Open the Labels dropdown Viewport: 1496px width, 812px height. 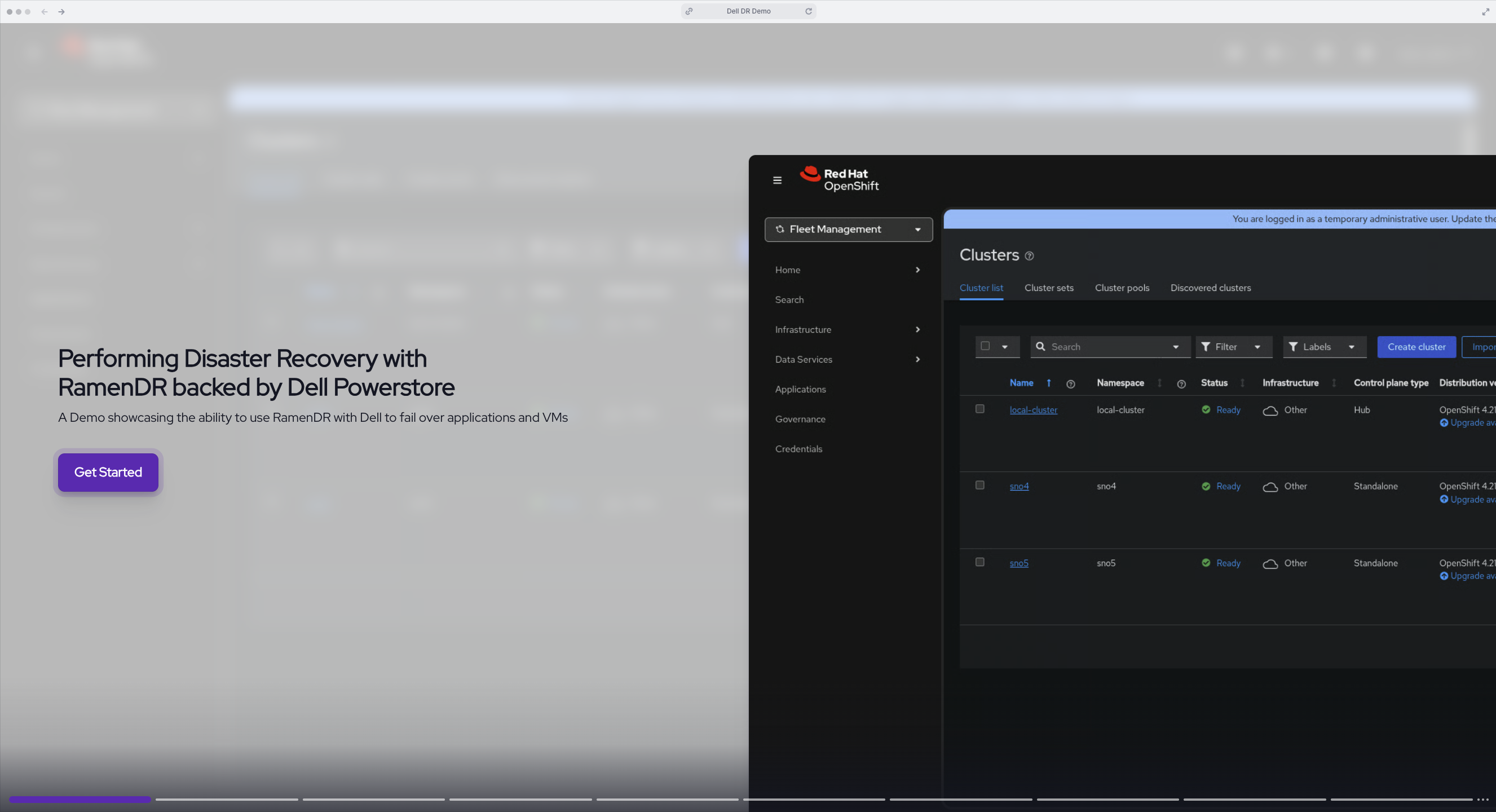click(x=1324, y=347)
